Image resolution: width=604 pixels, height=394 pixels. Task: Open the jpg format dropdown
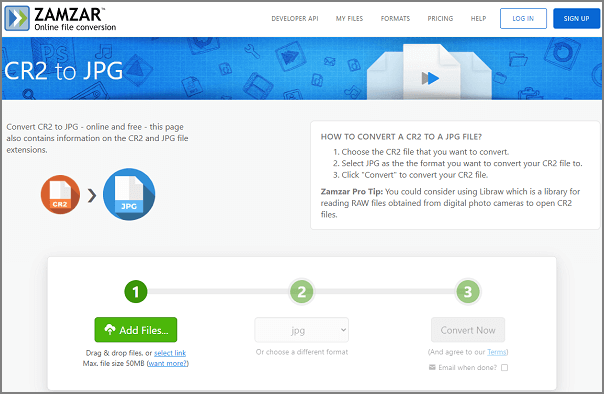302,330
